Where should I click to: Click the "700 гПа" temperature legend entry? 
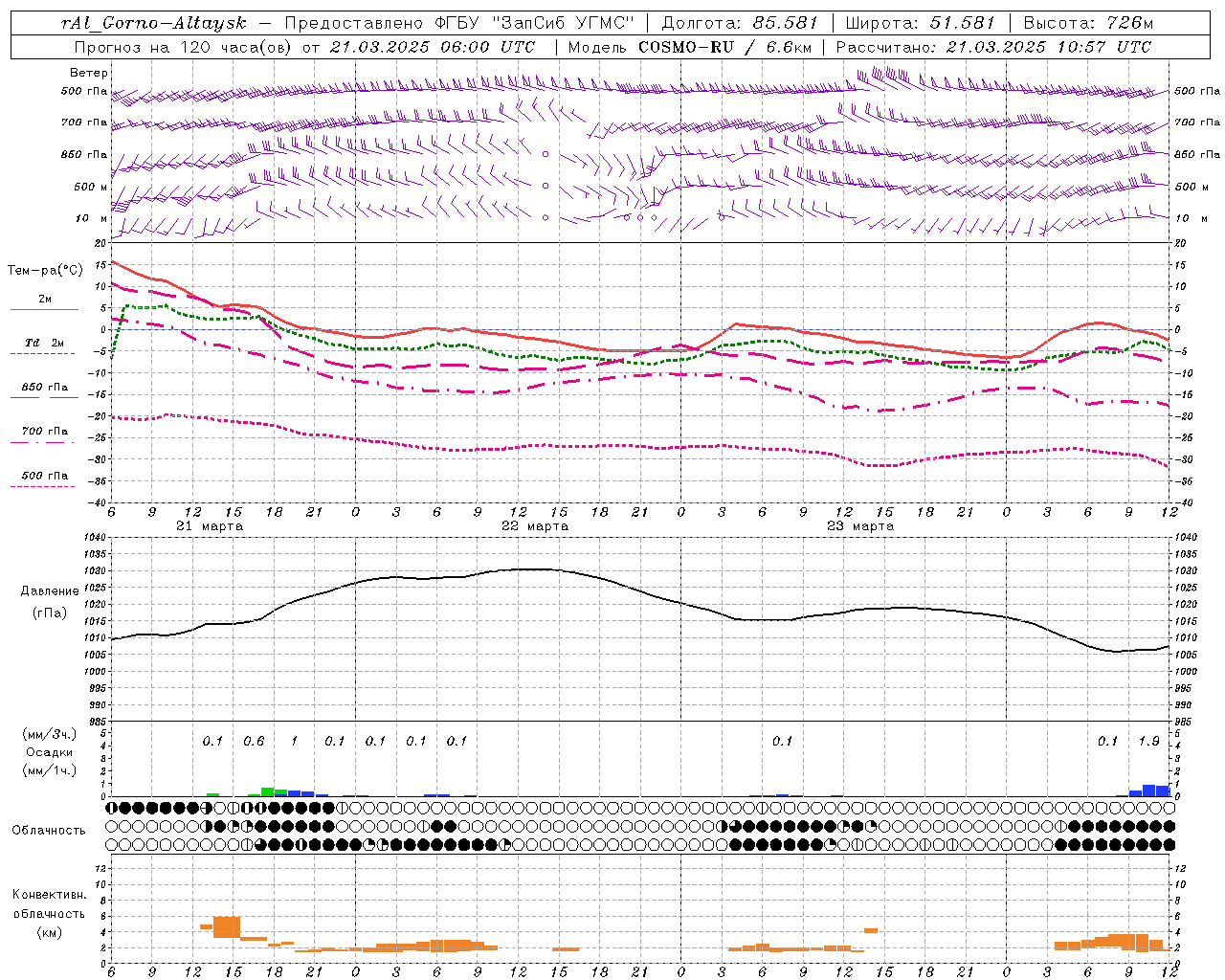(x=45, y=431)
